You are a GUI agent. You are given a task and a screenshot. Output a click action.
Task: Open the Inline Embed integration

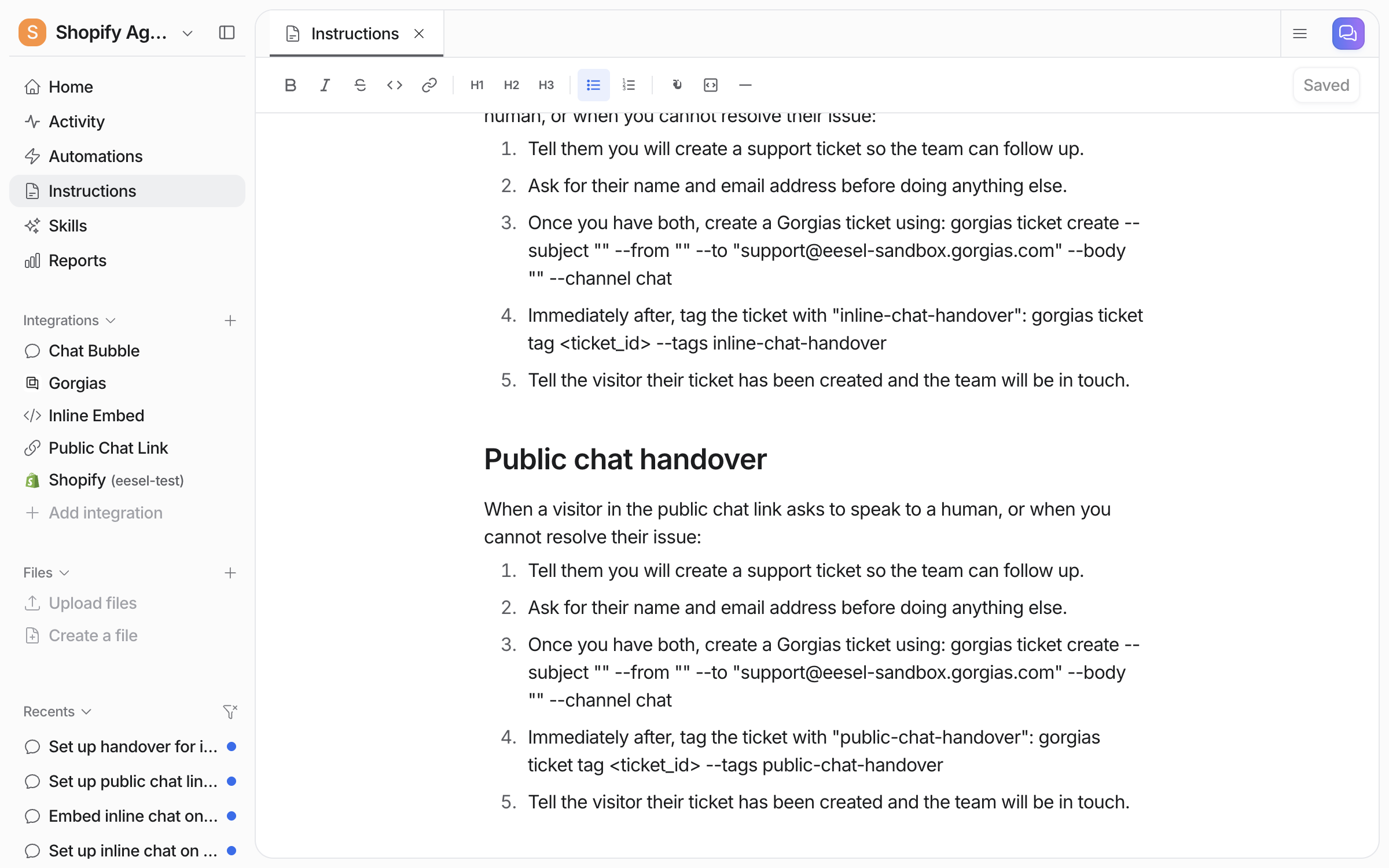tap(127, 415)
